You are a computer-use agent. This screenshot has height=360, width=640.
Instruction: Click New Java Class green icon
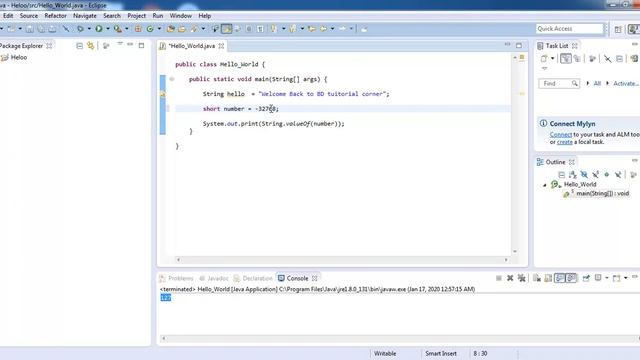pyautogui.click(x=150, y=29)
